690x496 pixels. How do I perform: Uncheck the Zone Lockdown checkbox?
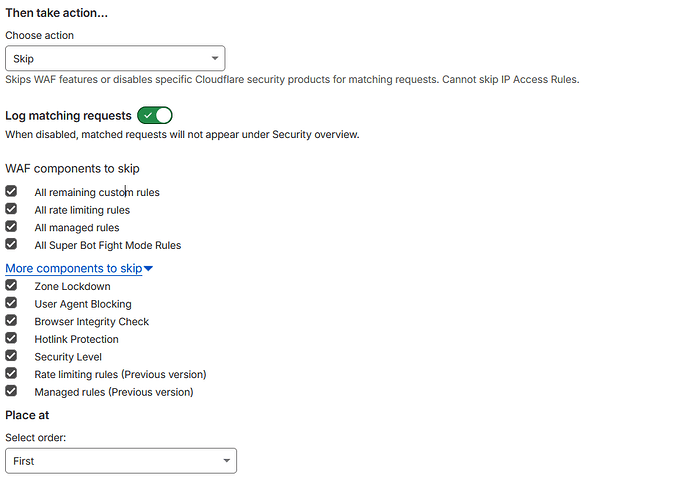pos(11,285)
